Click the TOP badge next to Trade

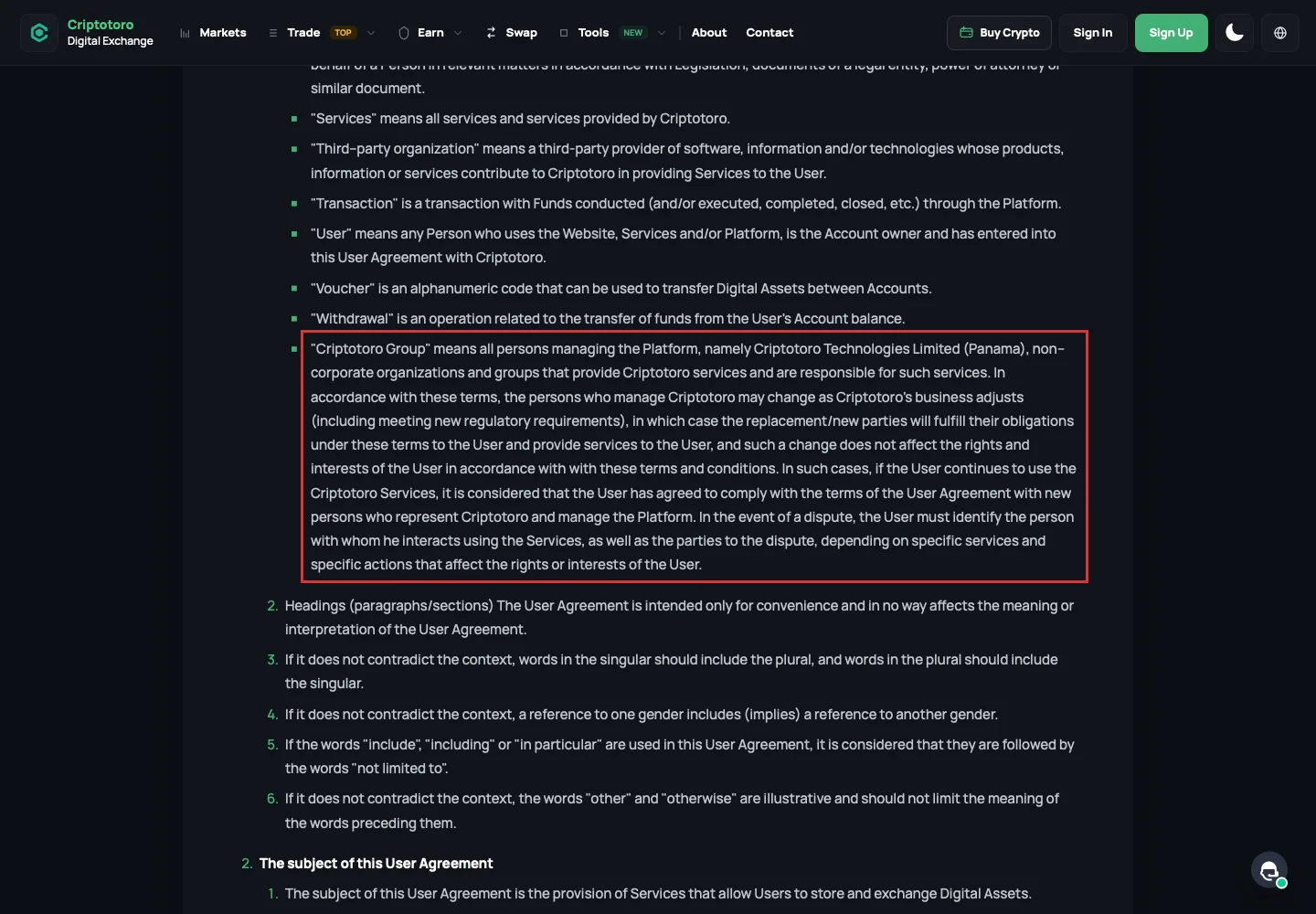(344, 33)
